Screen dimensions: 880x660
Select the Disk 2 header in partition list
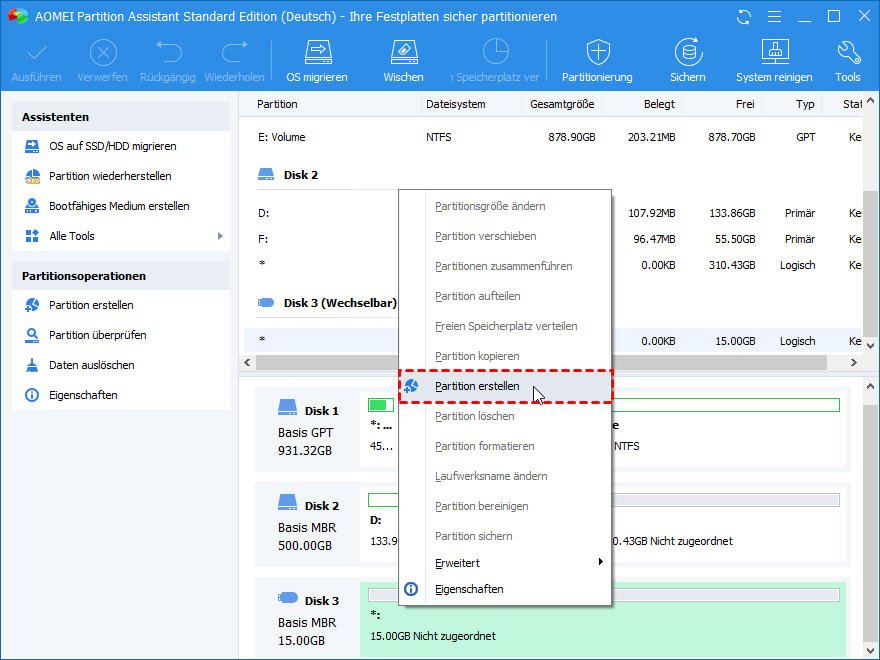(301, 175)
